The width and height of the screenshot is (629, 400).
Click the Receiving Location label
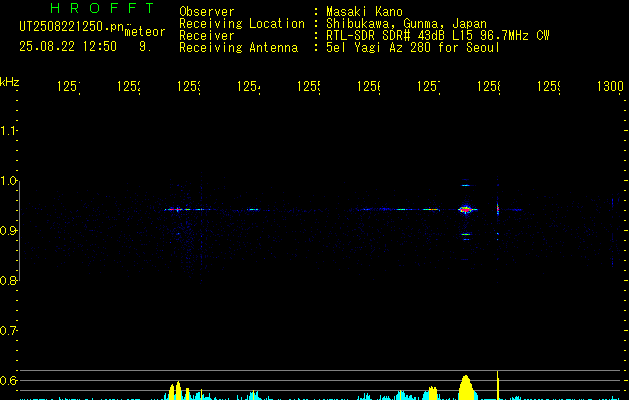click(242, 24)
